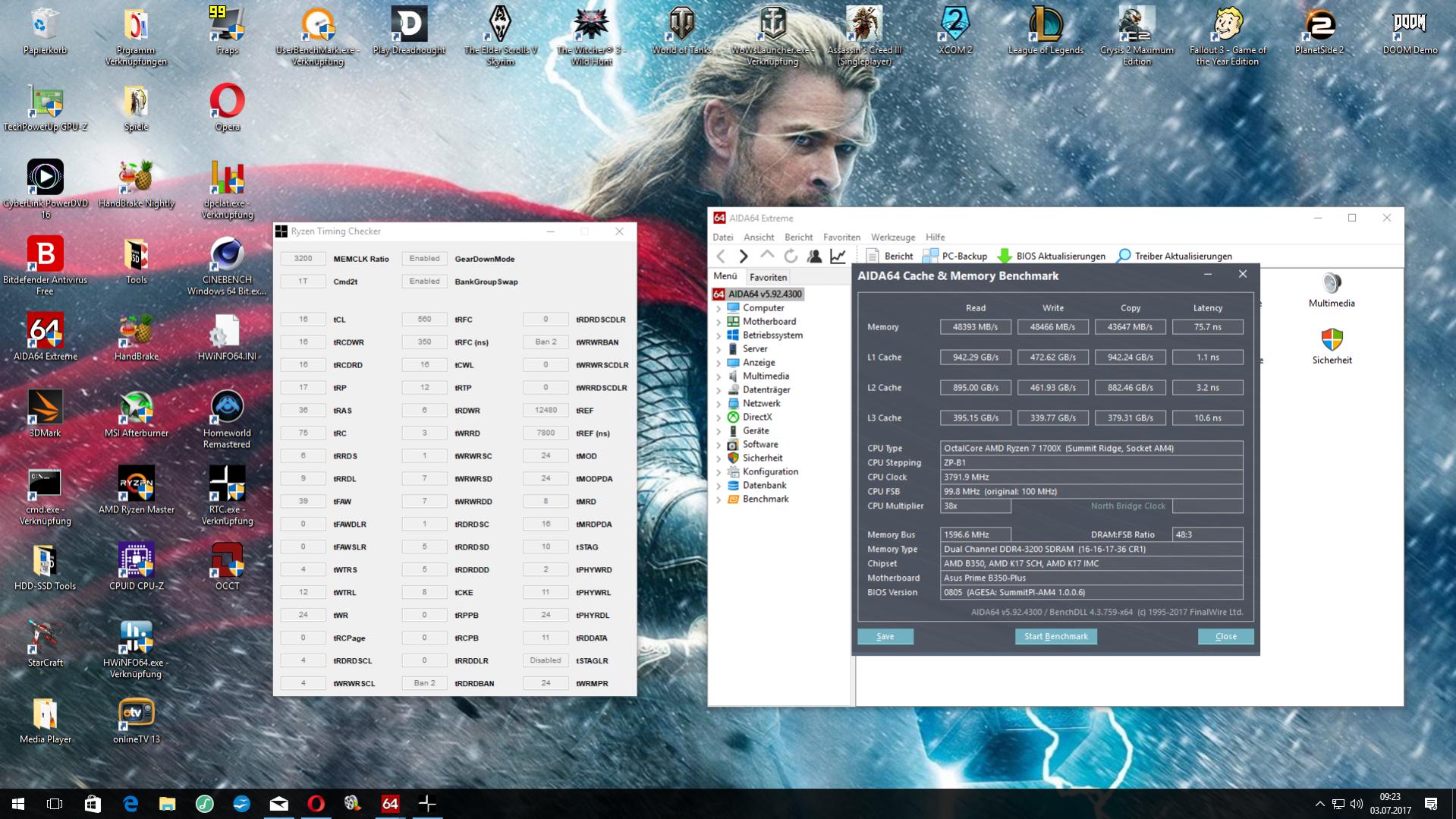Click the tCL value field in Ryzen Timing Checker
The width and height of the screenshot is (1456, 819).
tap(303, 320)
